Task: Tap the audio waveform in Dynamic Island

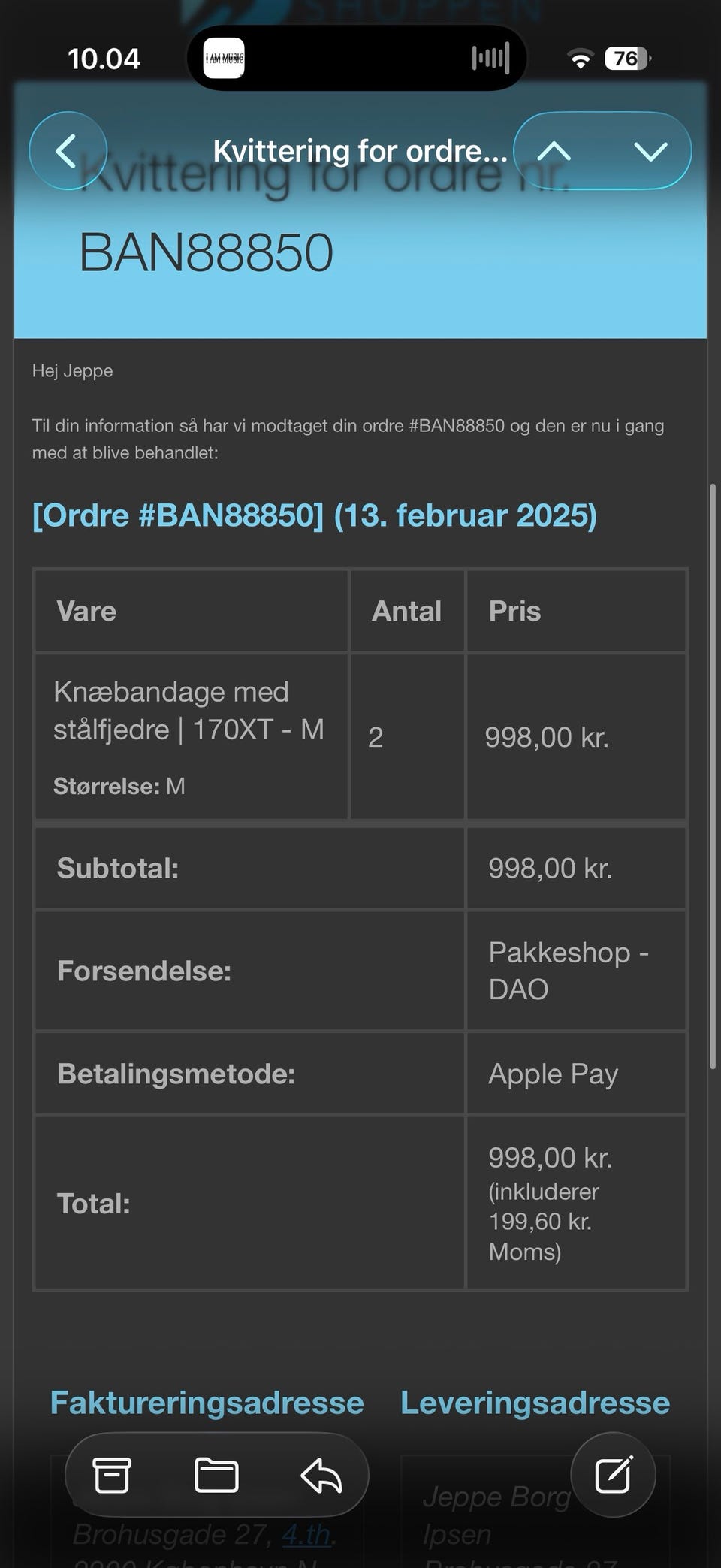Action: pos(490,59)
